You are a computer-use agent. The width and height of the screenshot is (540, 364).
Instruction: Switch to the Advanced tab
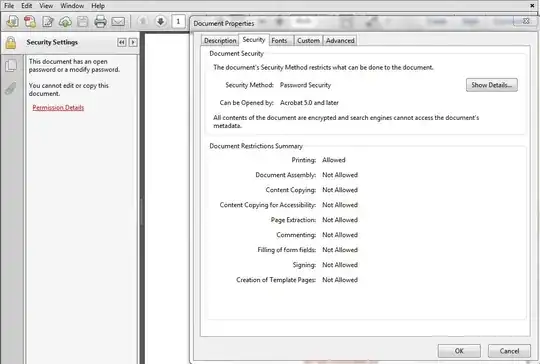pyautogui.click(x=340, y=41)
